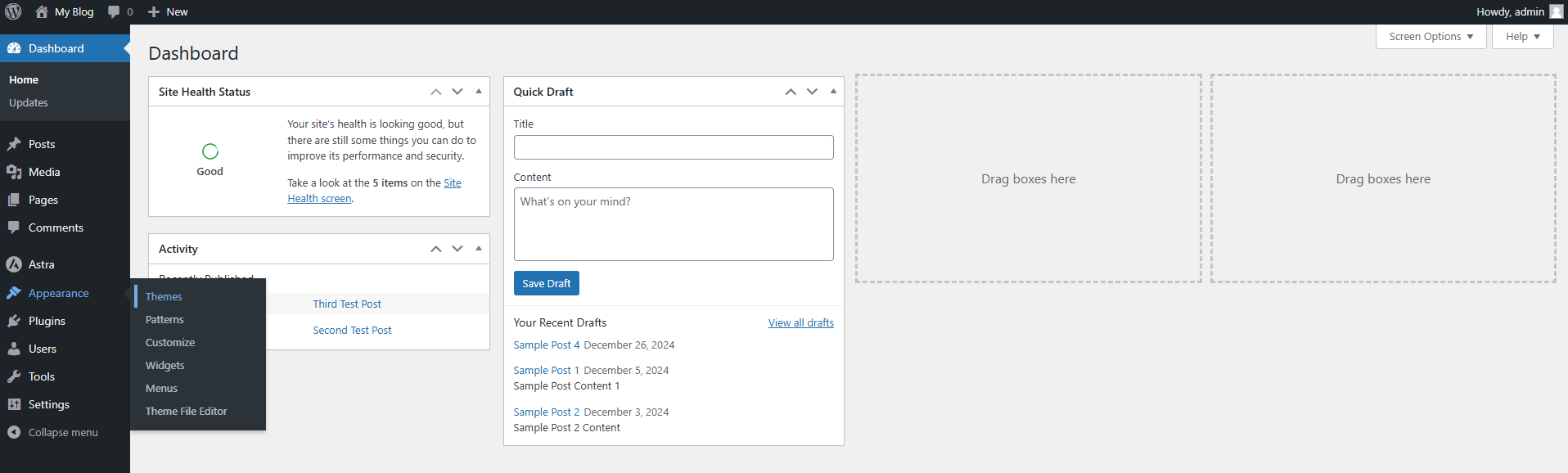Click the plus icon next to New
This screenshot has height=473, width=1568.
[x=153, y=11]
